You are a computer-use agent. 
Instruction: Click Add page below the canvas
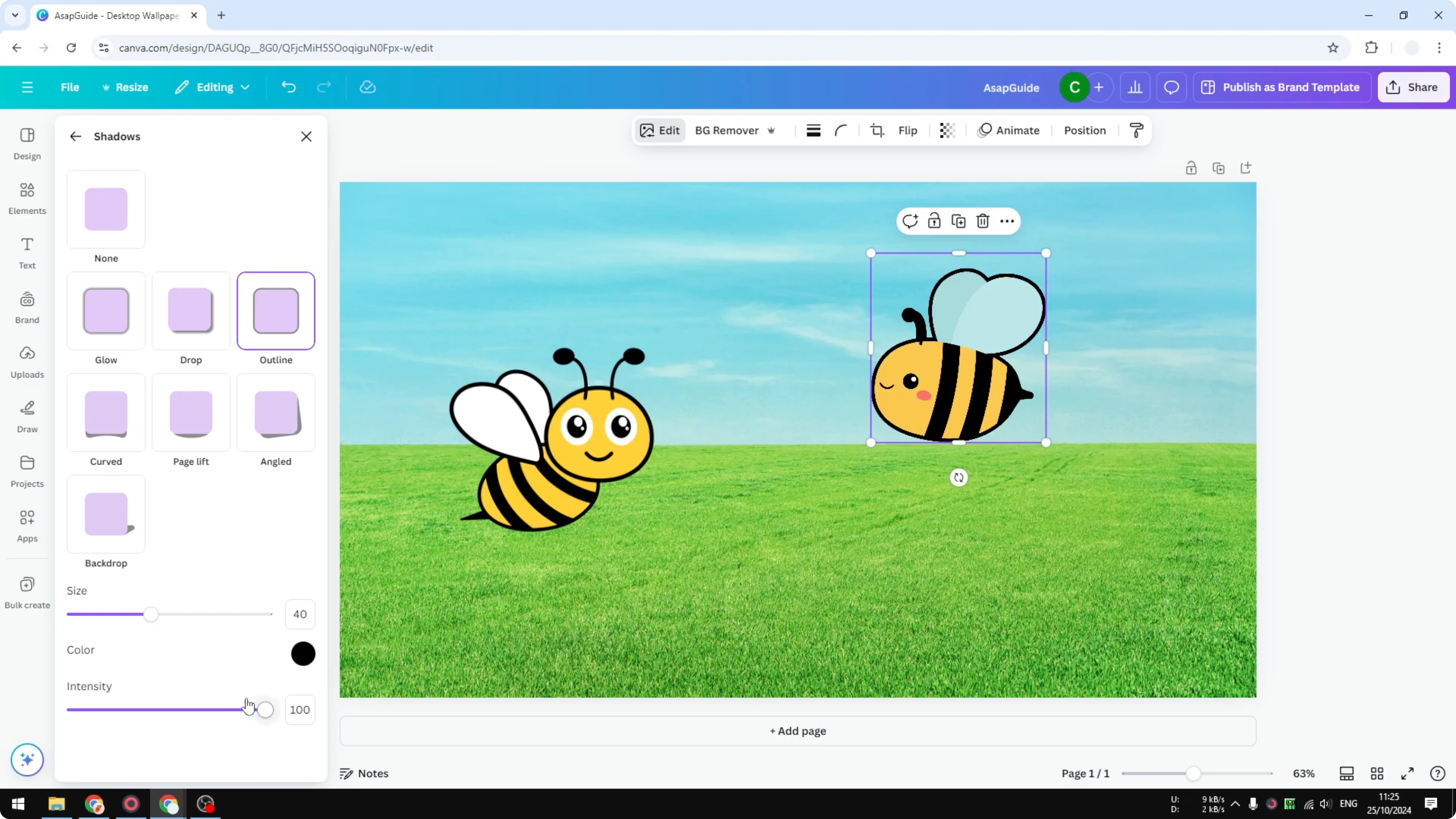pyautogui.click(x=798, y=731)
